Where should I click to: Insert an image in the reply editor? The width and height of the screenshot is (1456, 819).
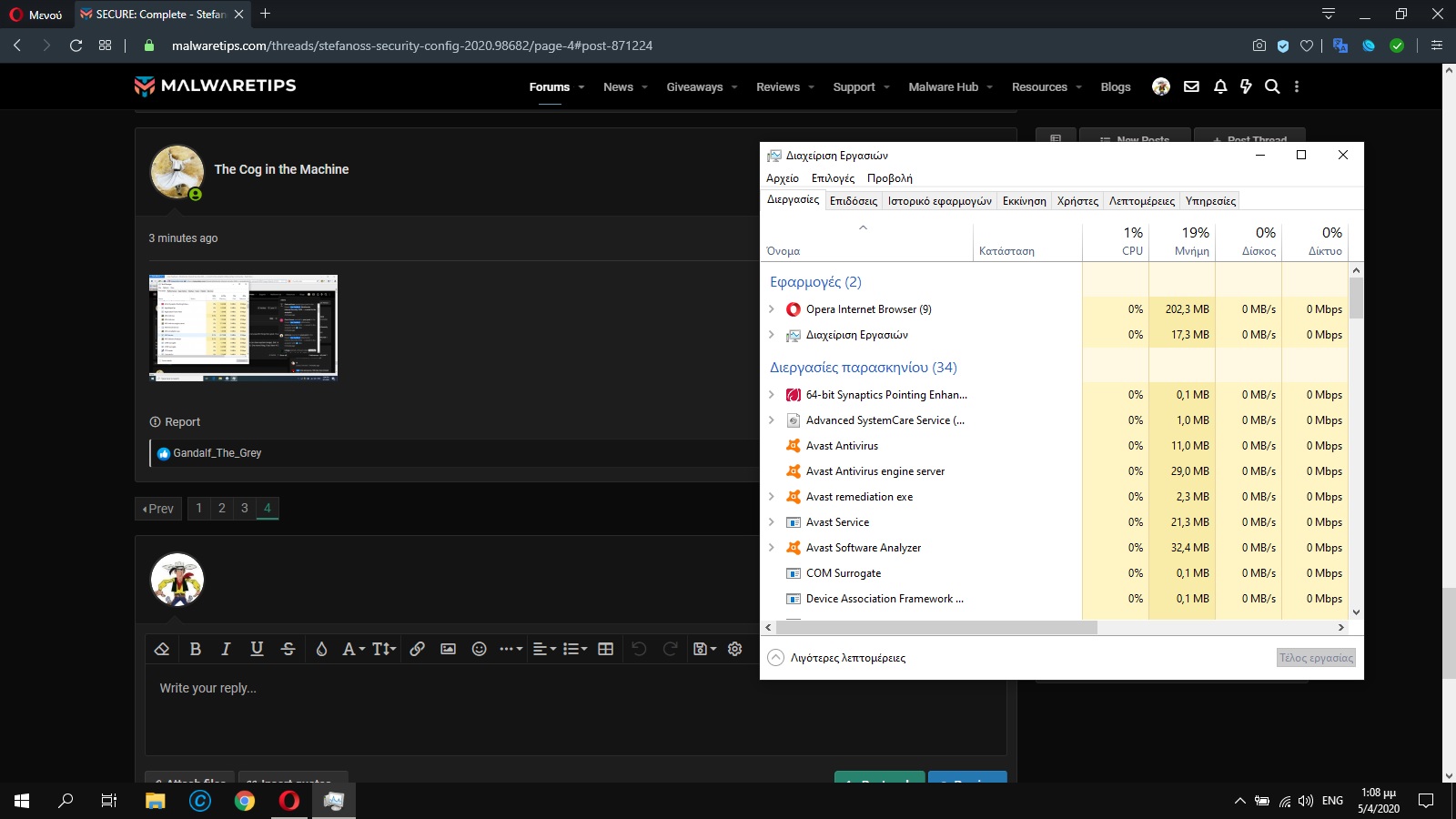[x=448, y=649]
